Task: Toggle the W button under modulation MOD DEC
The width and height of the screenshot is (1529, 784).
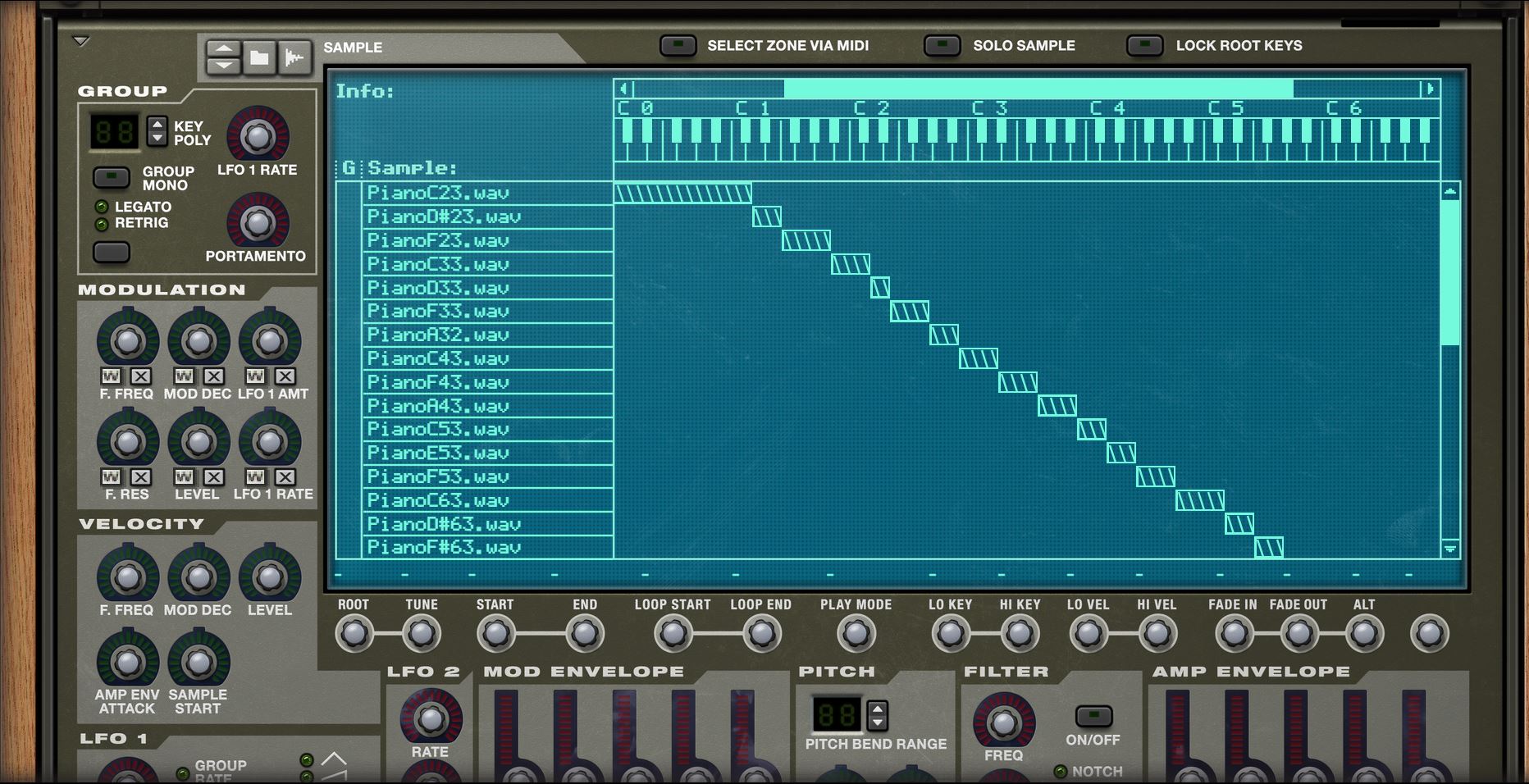Action: tap(184, 376)
